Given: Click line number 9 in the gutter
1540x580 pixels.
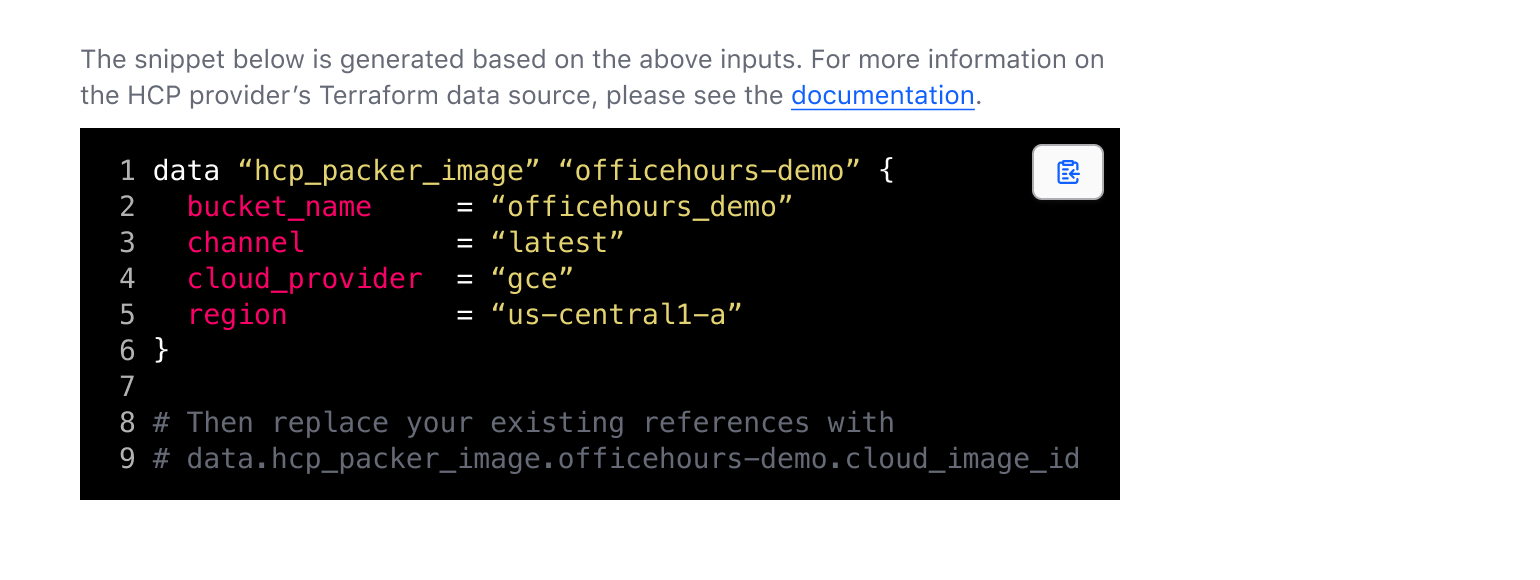Looking at the screenshot, I should coord(127,459).
